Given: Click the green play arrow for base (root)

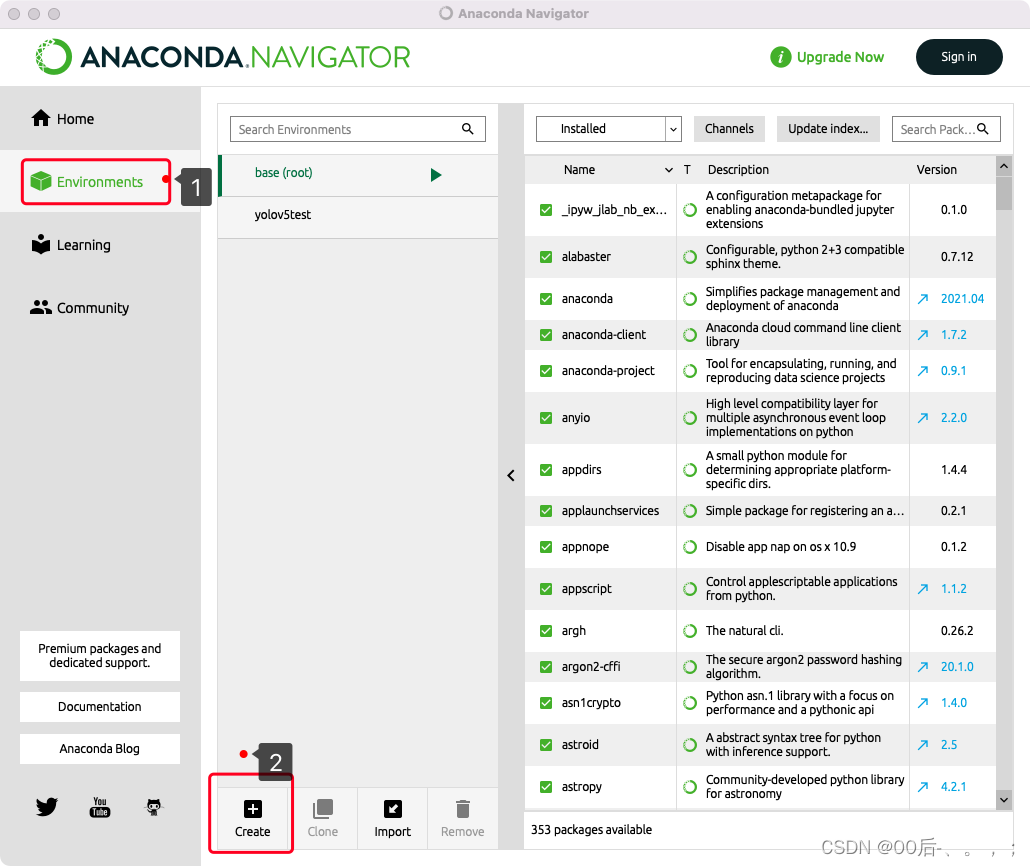Looking at the screenshot, I should (x=436, y=175).
